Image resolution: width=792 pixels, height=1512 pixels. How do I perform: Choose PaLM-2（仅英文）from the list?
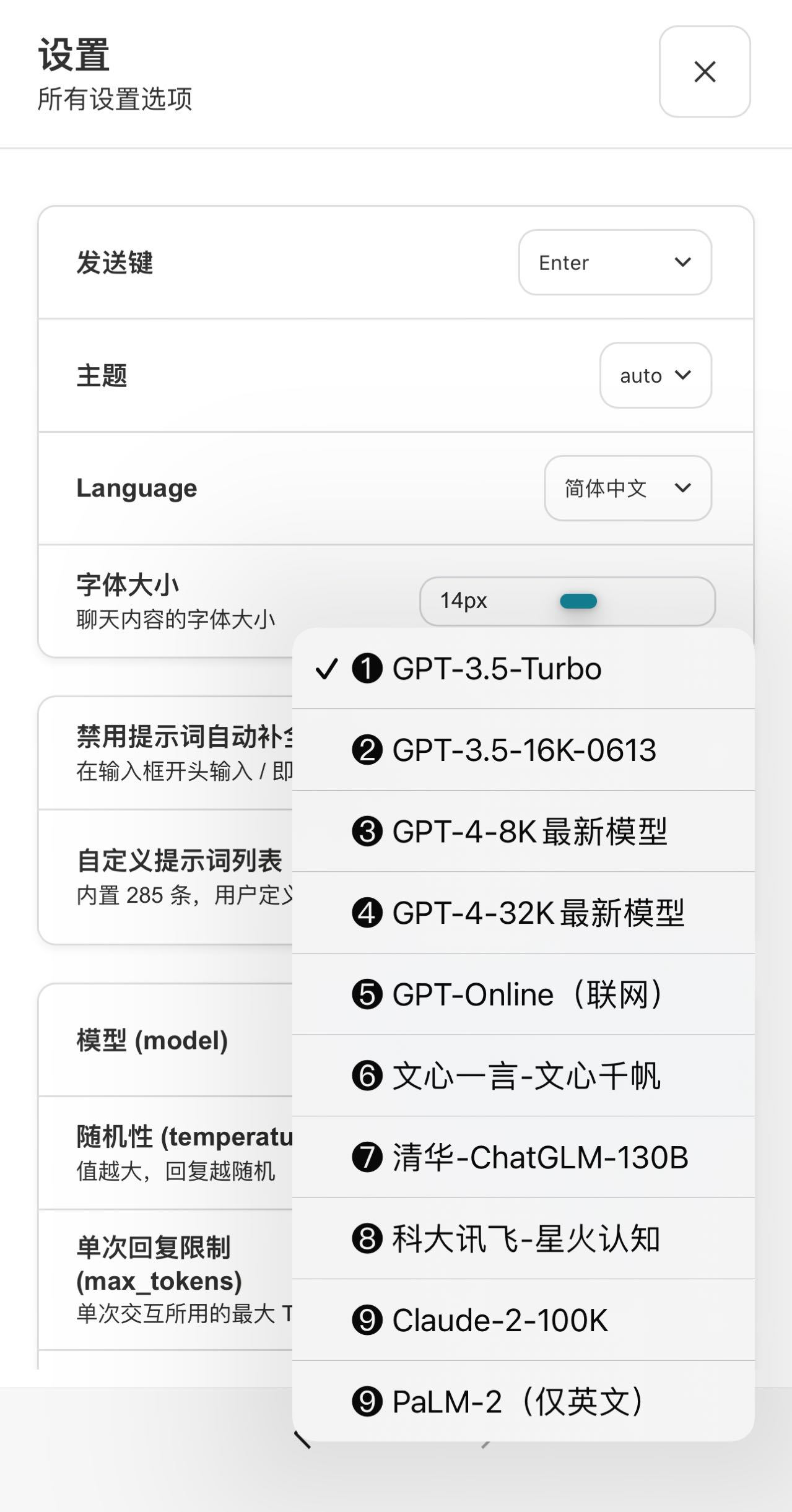(523, 1401)
